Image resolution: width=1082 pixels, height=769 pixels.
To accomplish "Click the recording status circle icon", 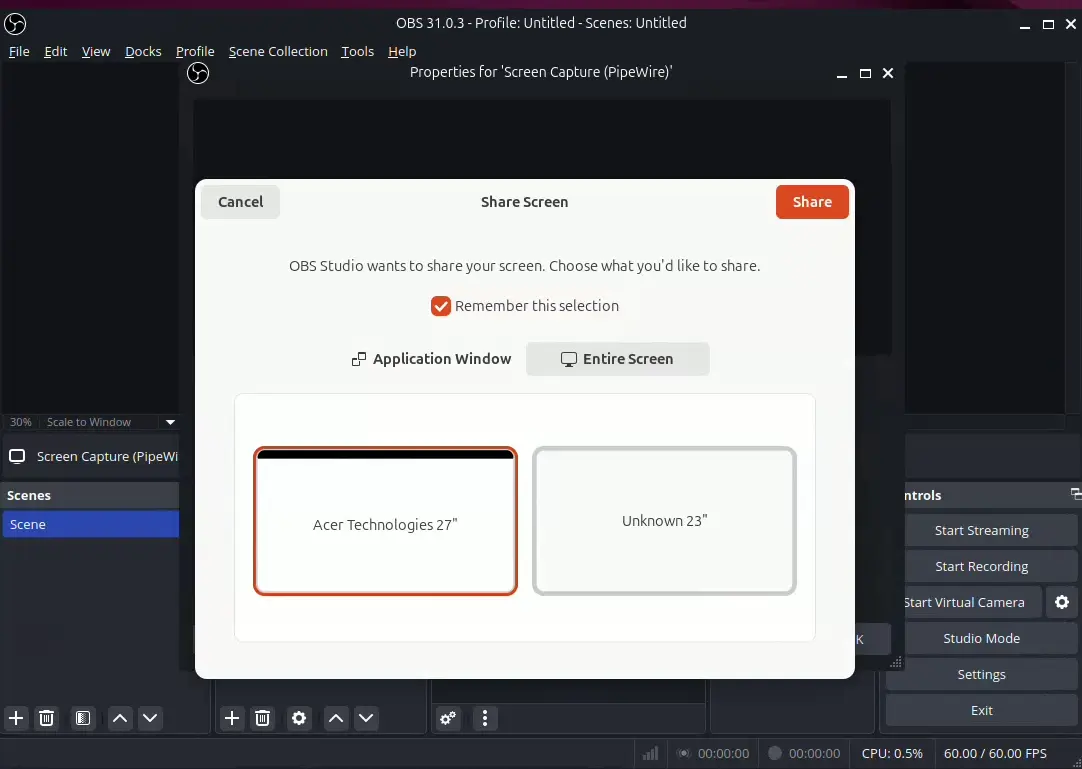I will [775, 753].
